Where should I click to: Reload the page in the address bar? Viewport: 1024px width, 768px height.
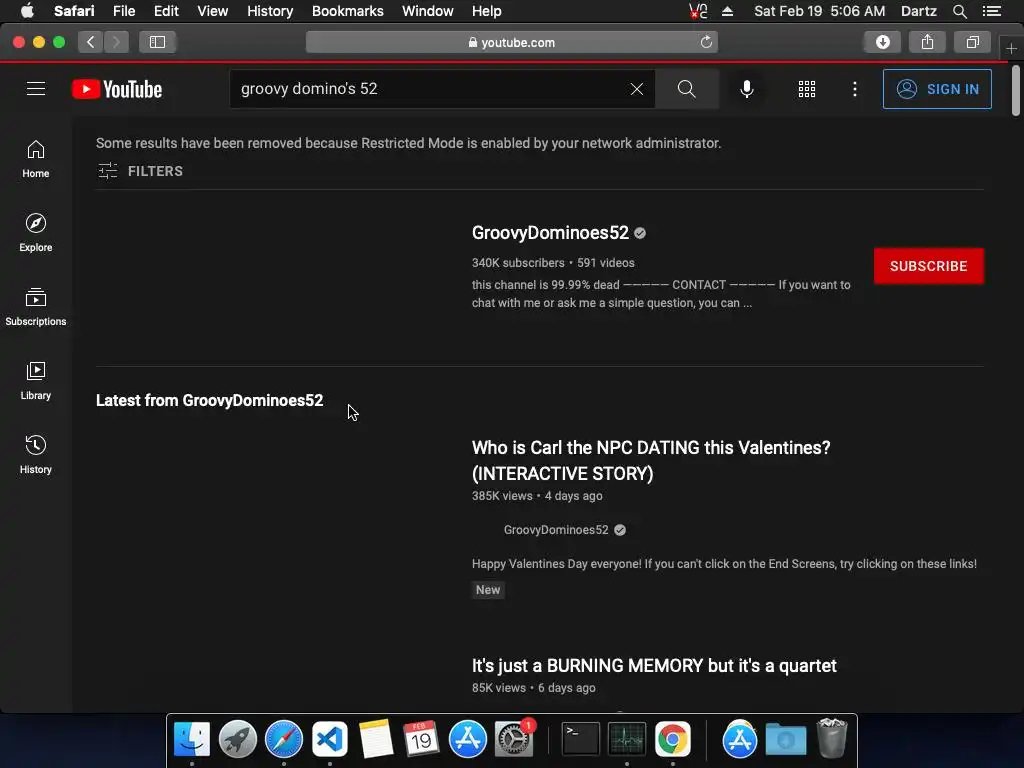point(706,42)
